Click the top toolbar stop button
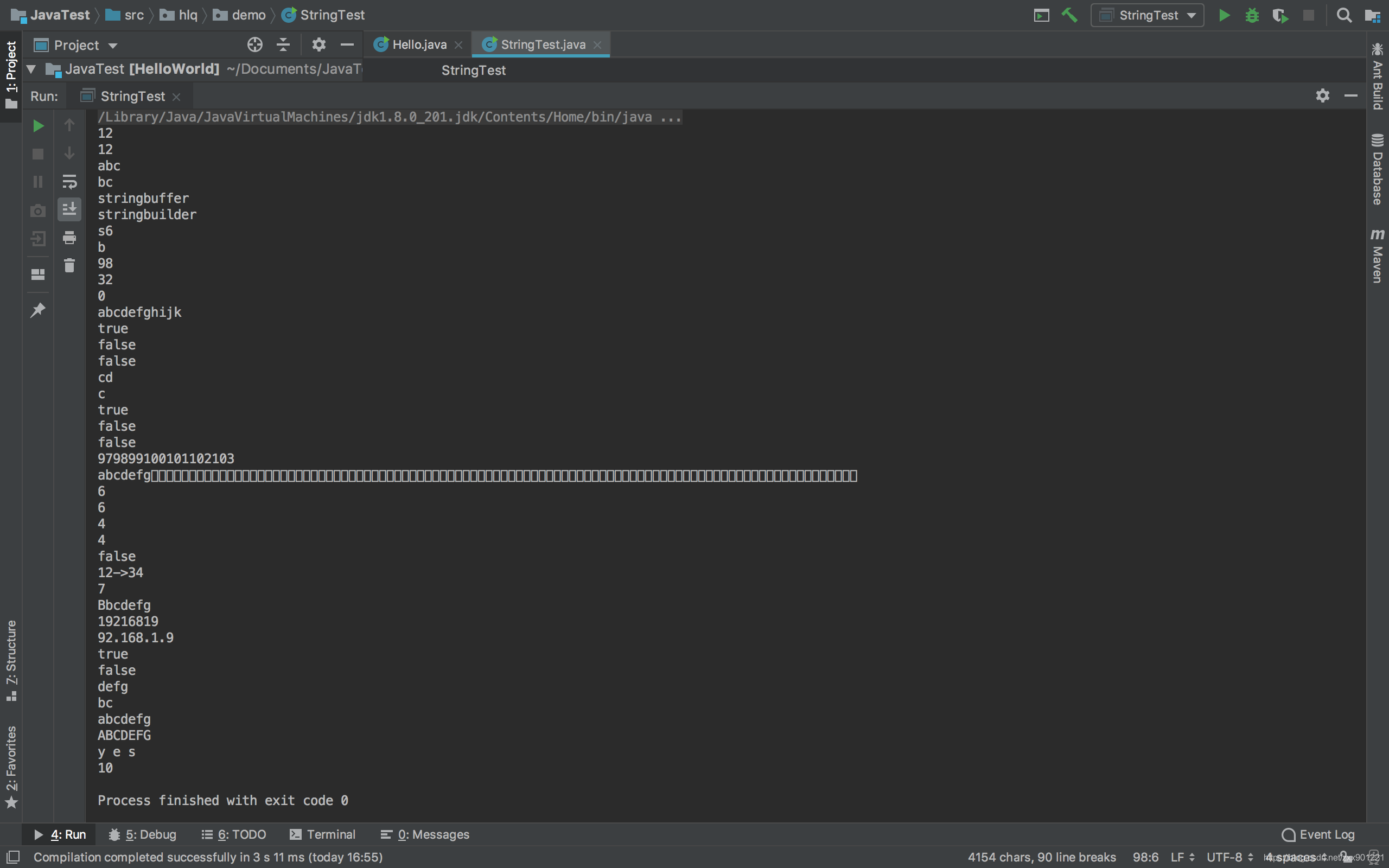Image resolution: width=1389 pixels, height=868 pixels. point(1308,15)
